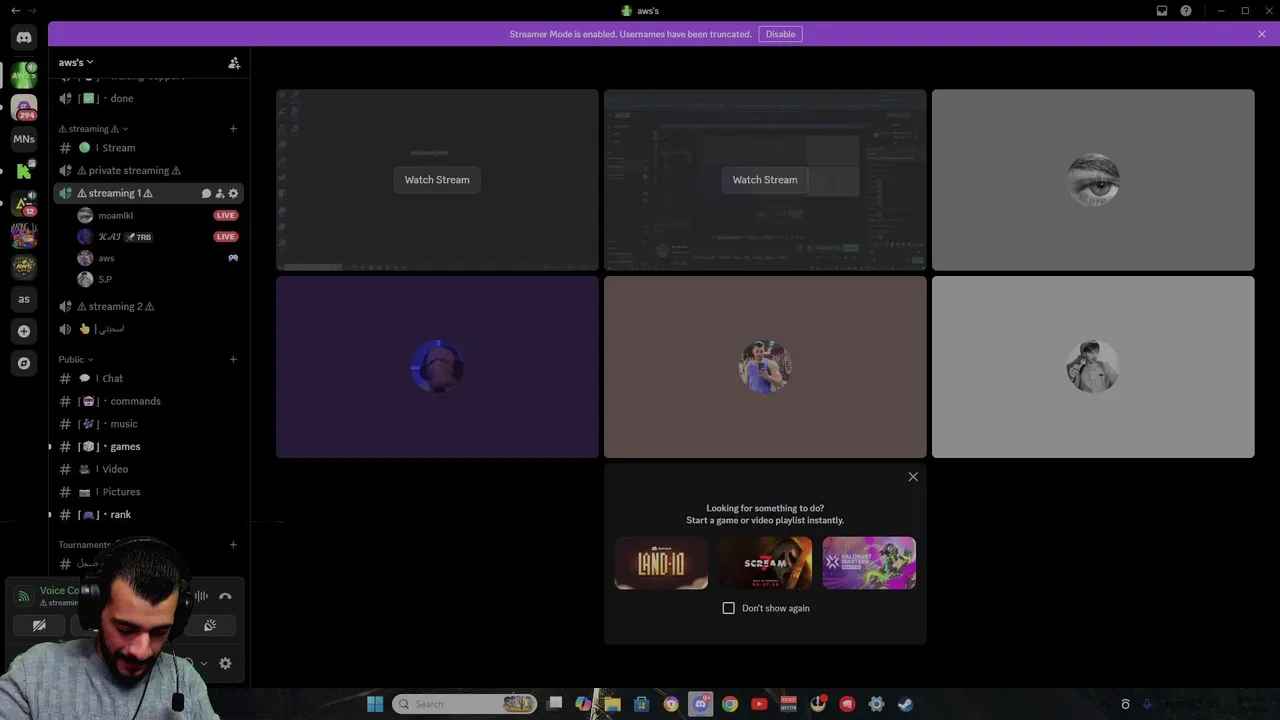This screenshot has width=1280, height=720.
Task: Add a channel to the Tournaments category
Action: pos(233,545)
